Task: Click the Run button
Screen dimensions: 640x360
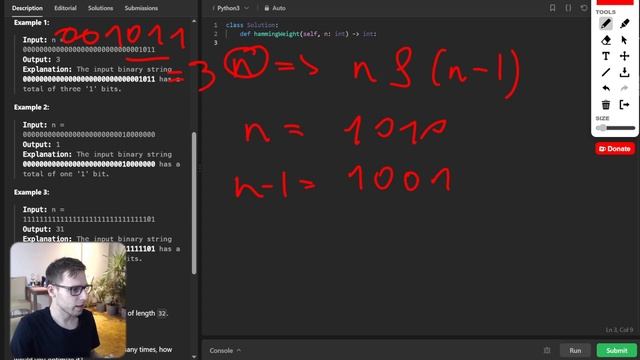Action: pos(575,351)
